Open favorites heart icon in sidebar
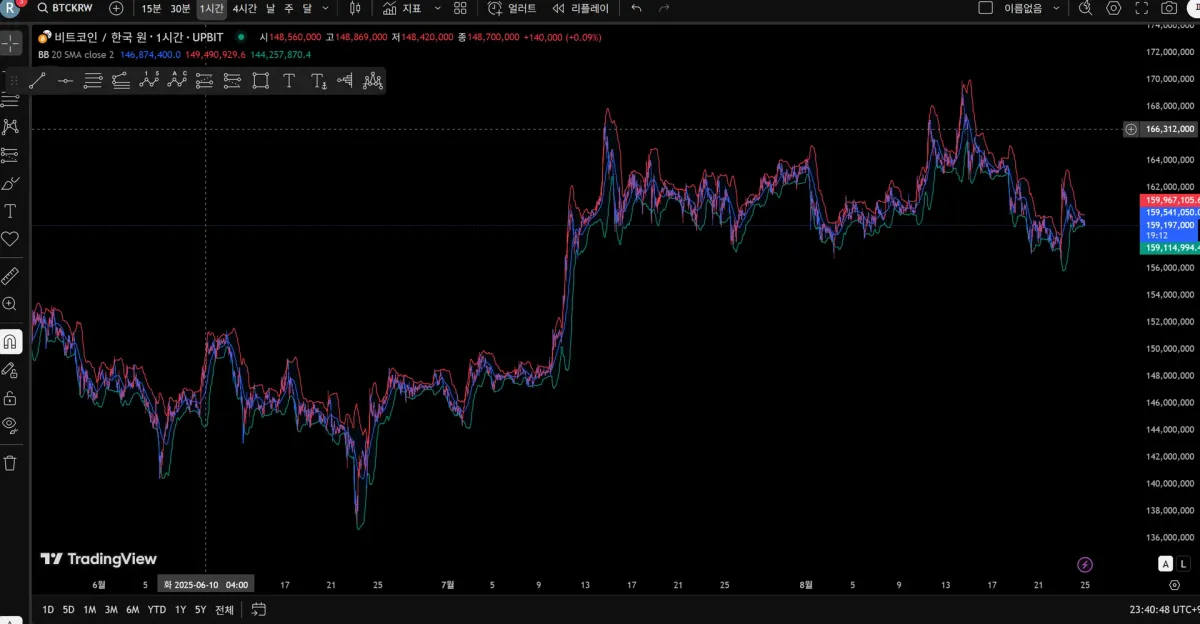This screenshot has width=1200, height=624. click(x=10, y=239)
